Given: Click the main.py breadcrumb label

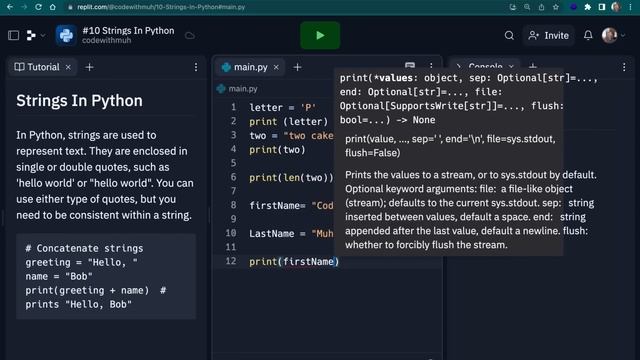Looking at the screenshot, I should [243, 89].
